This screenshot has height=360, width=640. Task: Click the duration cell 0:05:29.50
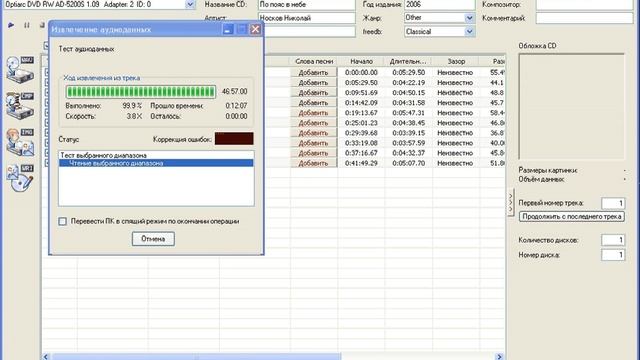[x=409, y=72]
